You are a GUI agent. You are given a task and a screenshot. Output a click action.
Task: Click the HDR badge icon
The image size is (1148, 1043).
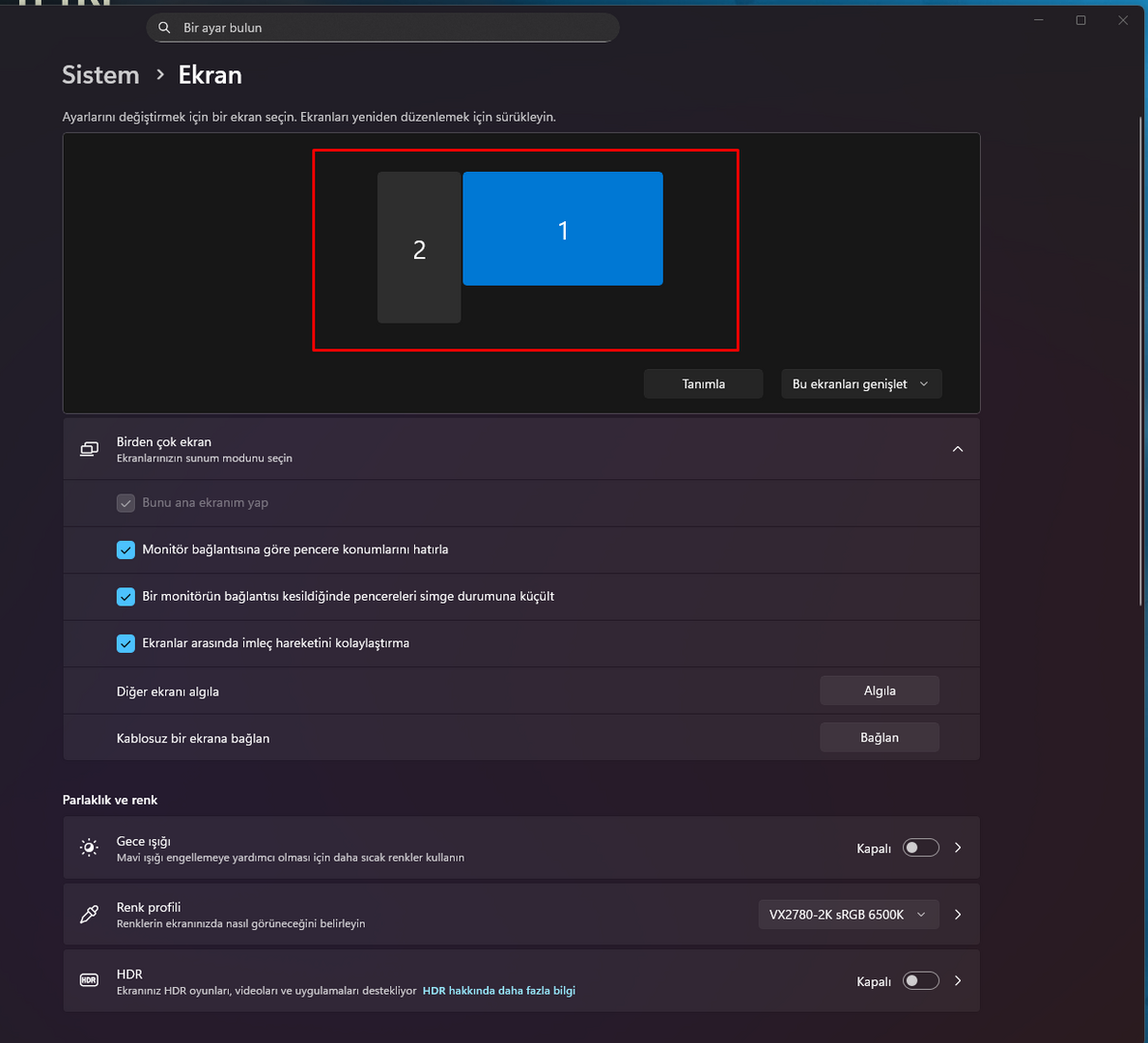click(90, 980)
